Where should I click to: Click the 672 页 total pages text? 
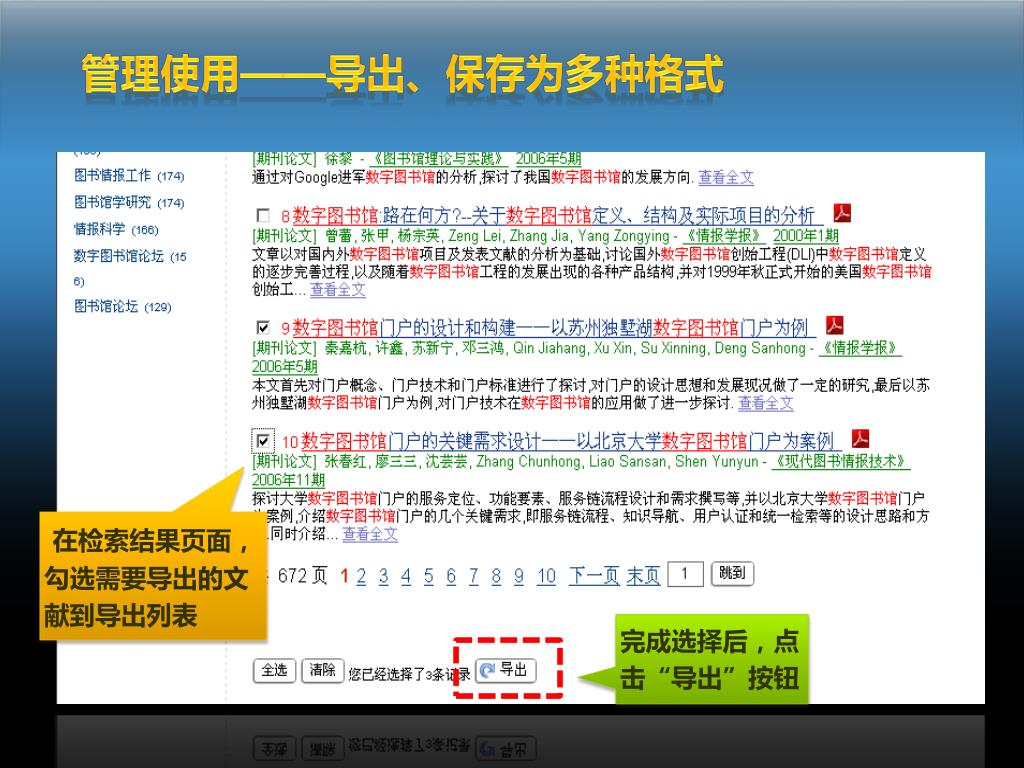302,575
